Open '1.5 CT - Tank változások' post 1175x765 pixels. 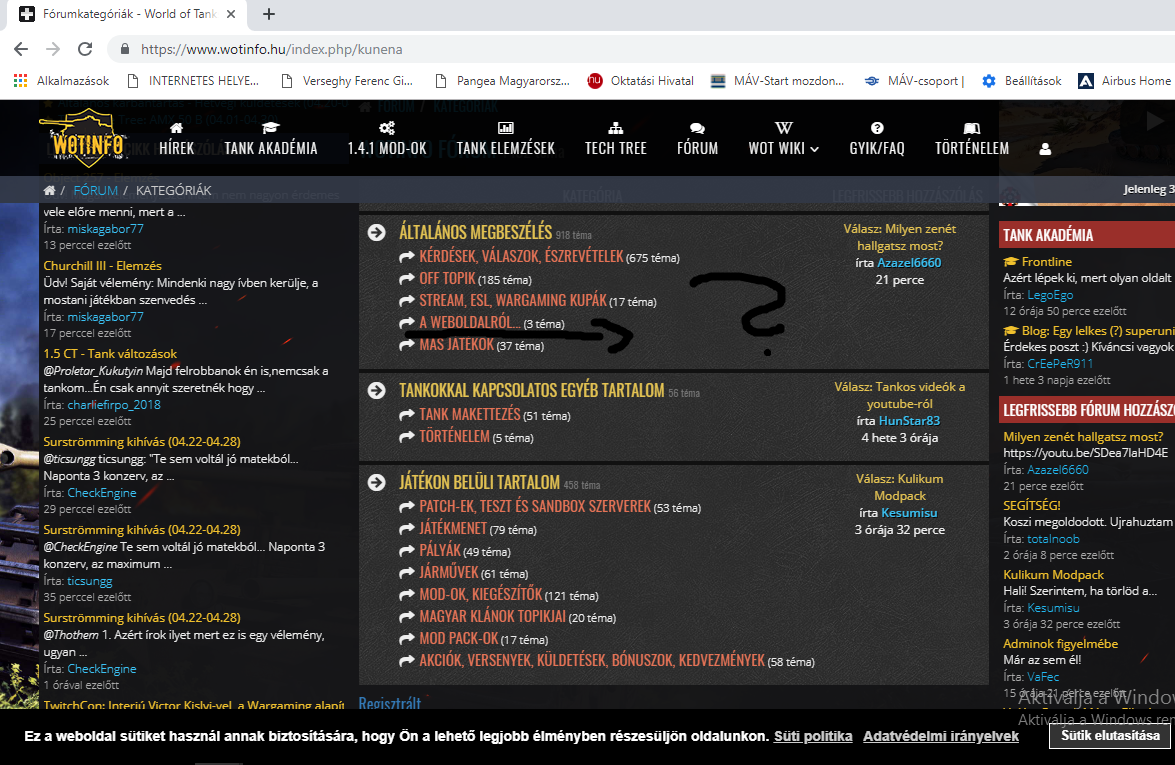click(x=110, y=354)
